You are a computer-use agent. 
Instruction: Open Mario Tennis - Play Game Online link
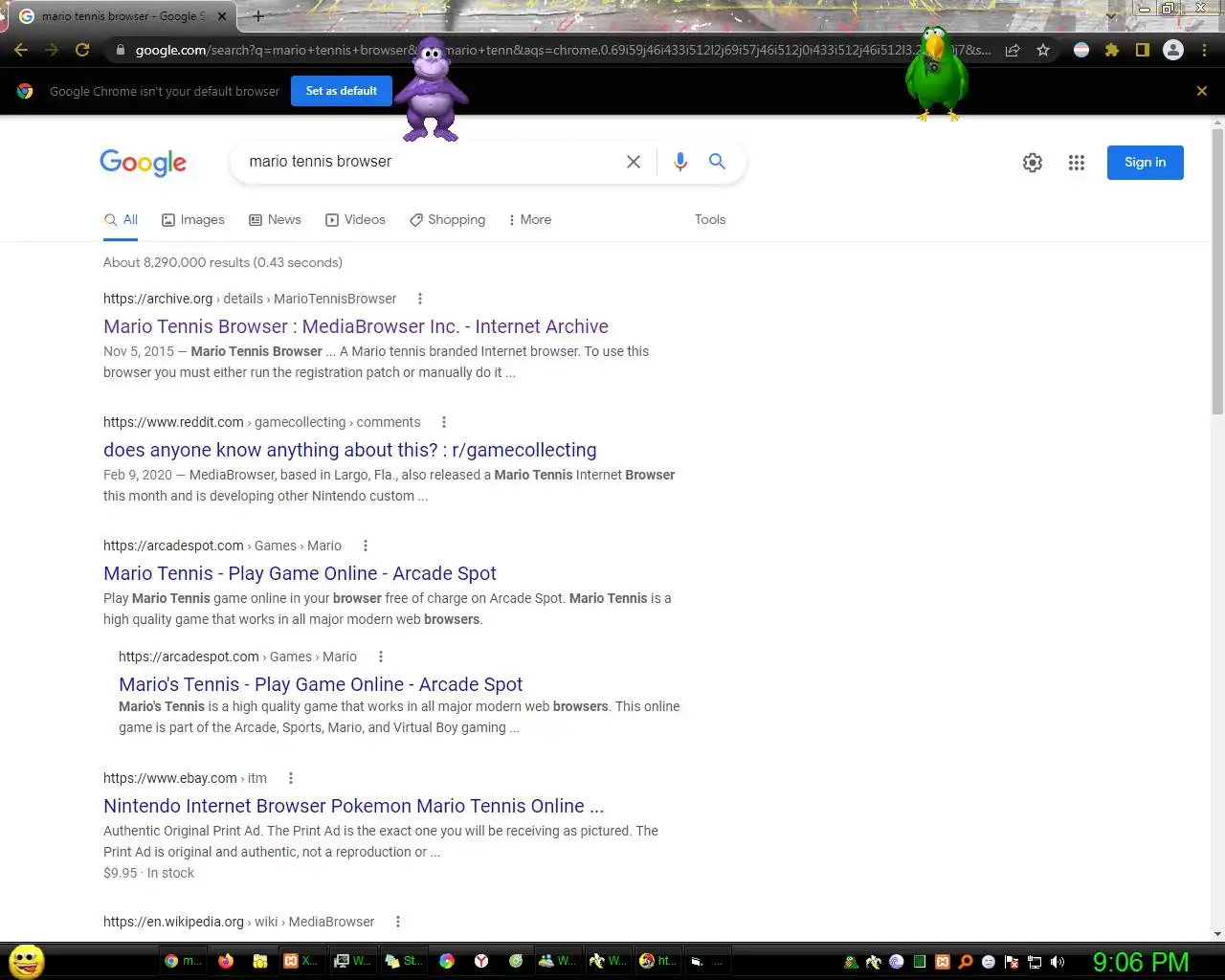click(x=300, y=573)
